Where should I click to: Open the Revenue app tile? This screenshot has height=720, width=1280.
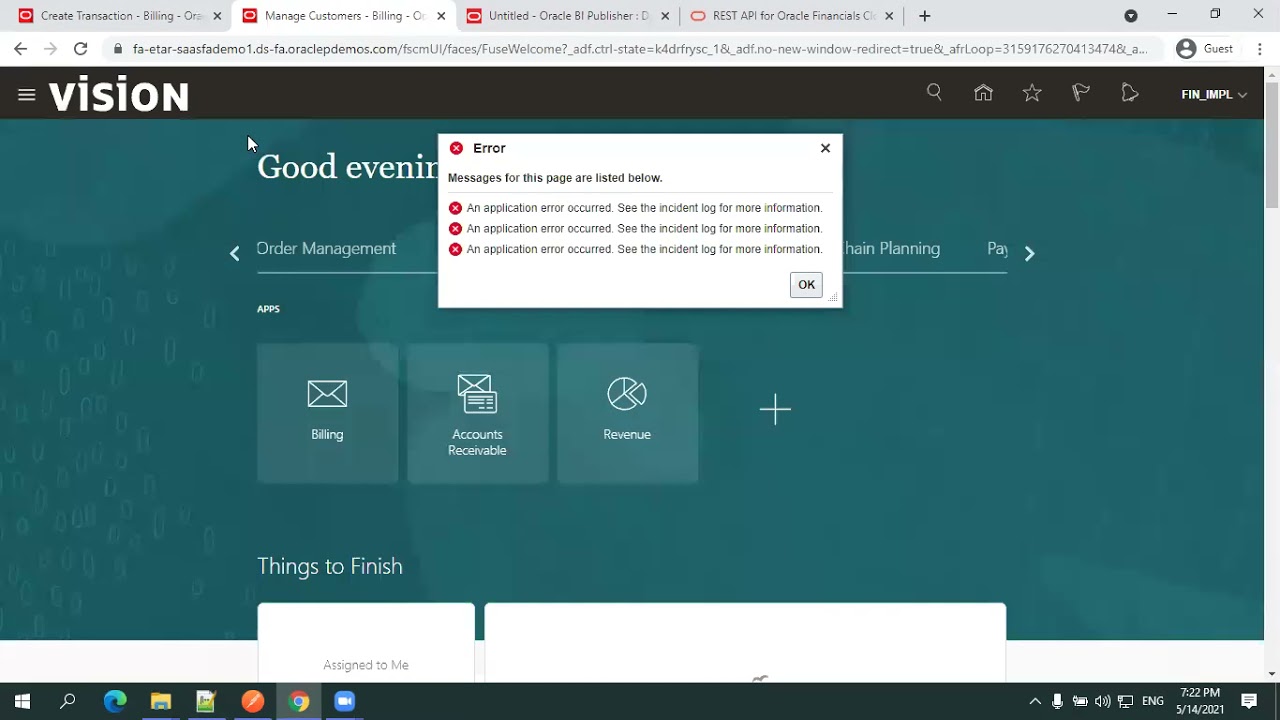coord(627,413)
